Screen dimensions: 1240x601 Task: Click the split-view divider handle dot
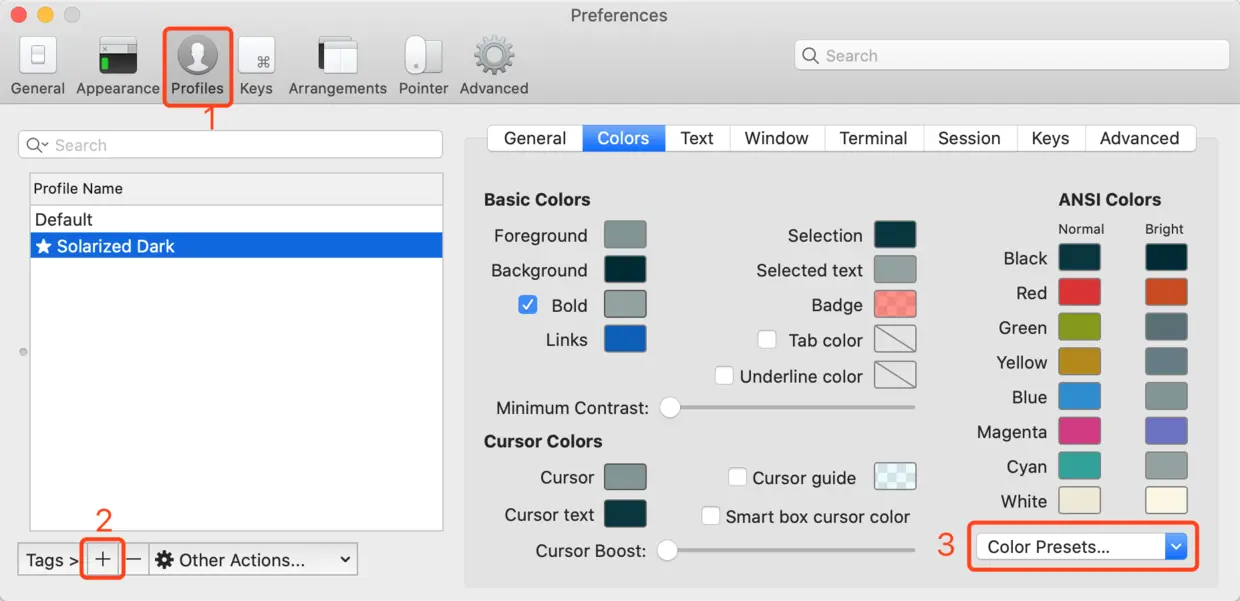(x=23, y=352)
